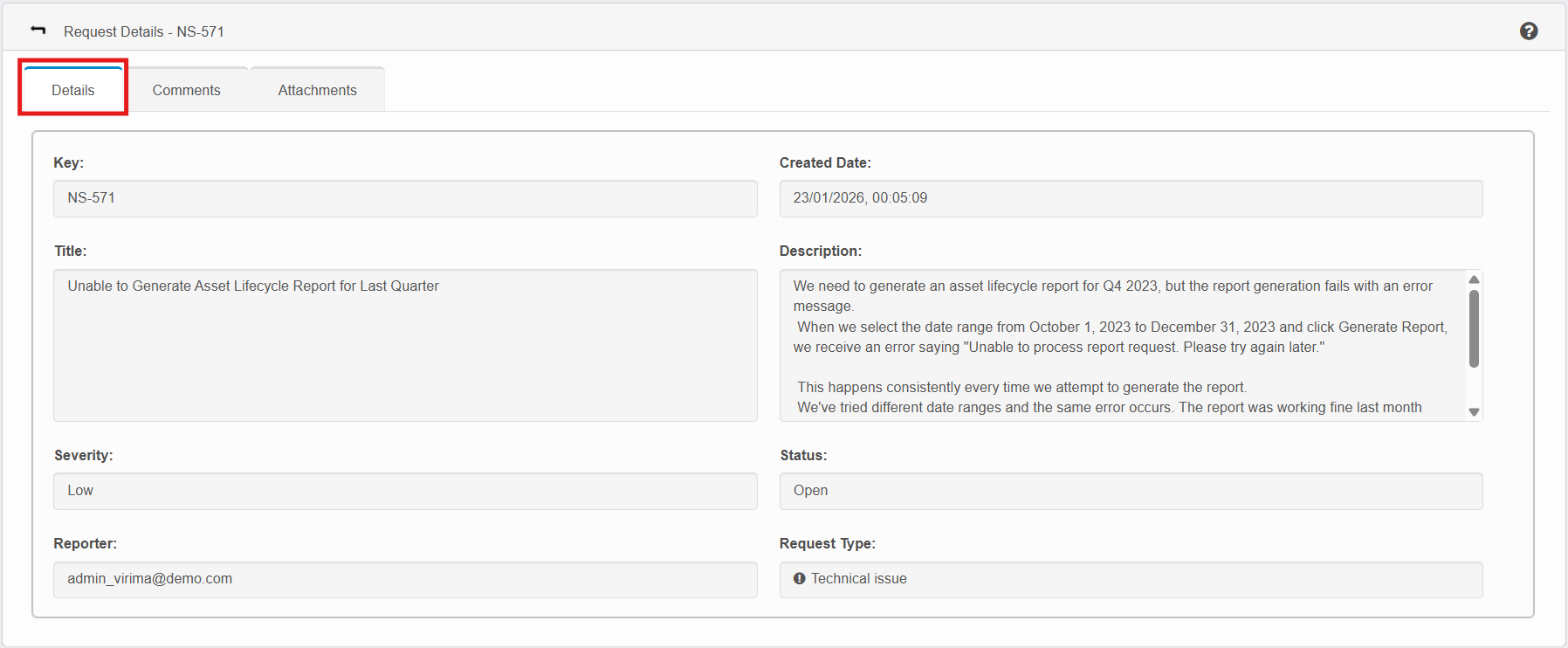
Task: Open help via the question mark icon
Action: tap(1528, 31)
